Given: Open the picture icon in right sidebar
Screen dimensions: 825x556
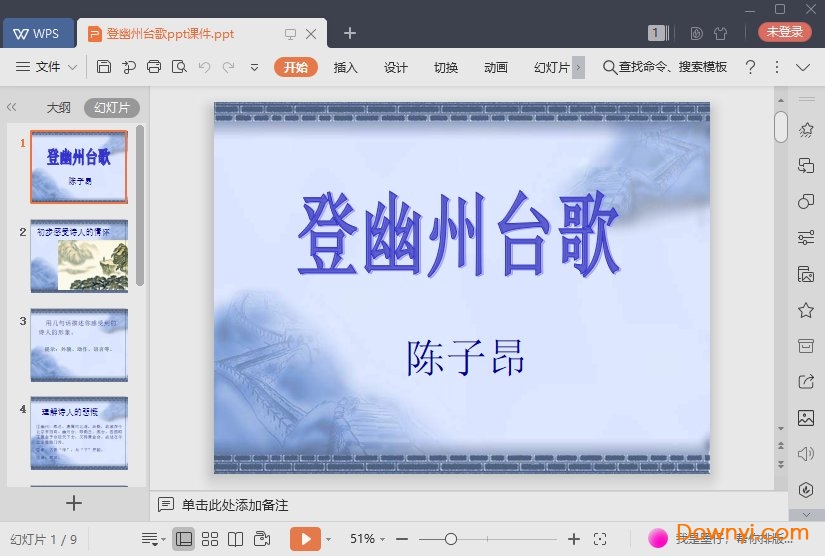Looking at the screenshot, I should pyautogui.click(x=806, y=418).
